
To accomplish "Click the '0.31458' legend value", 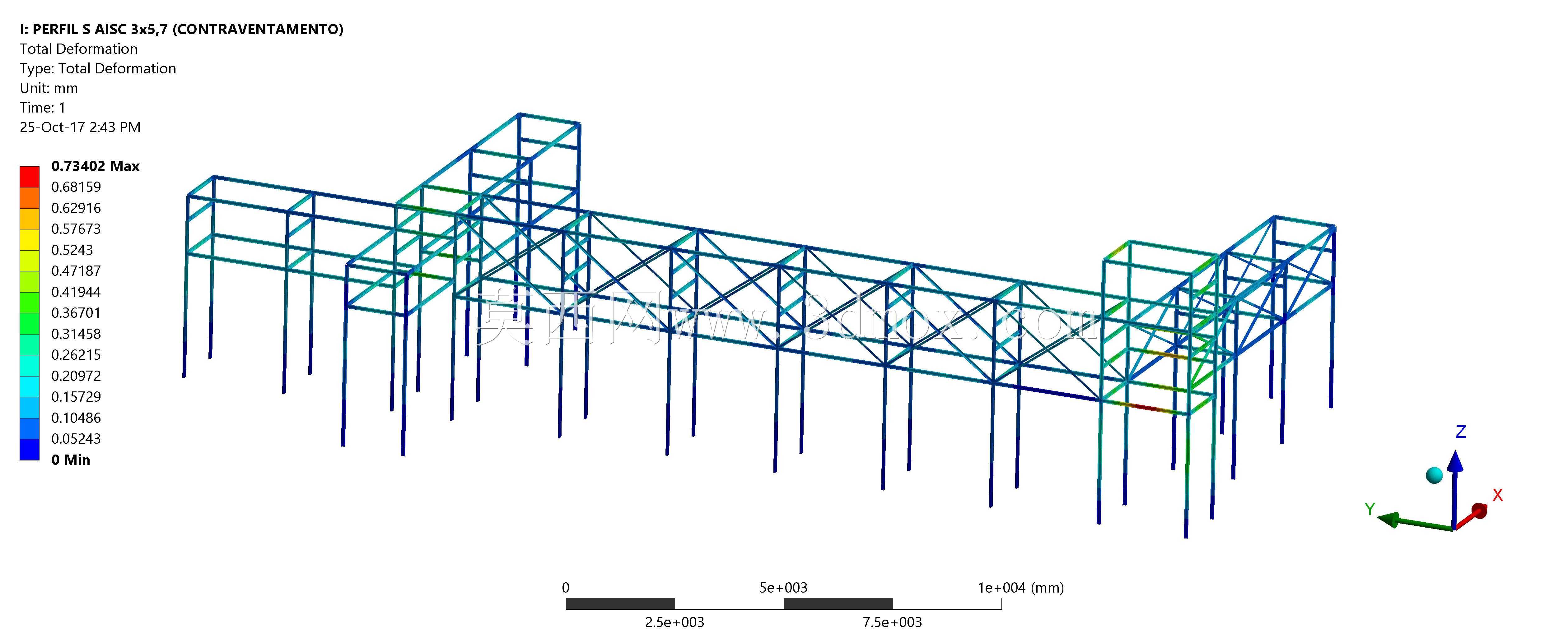I will pos(76,334).
